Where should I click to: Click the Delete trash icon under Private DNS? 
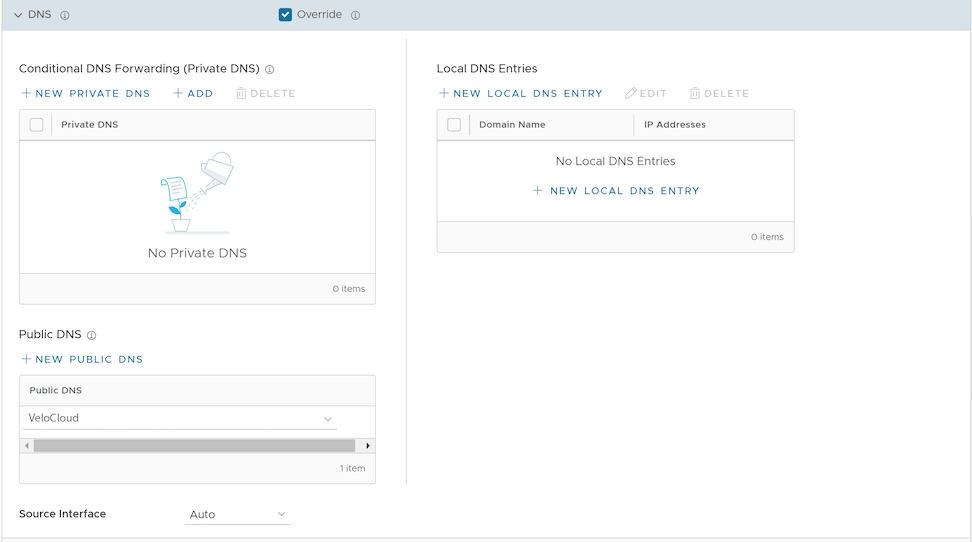(x=241, y=94)
